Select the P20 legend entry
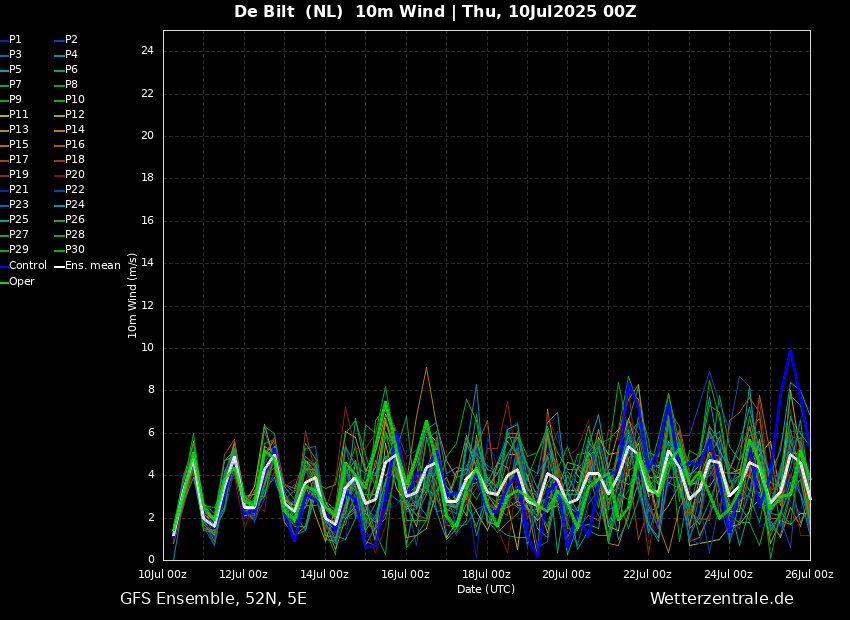 (75, 175)
